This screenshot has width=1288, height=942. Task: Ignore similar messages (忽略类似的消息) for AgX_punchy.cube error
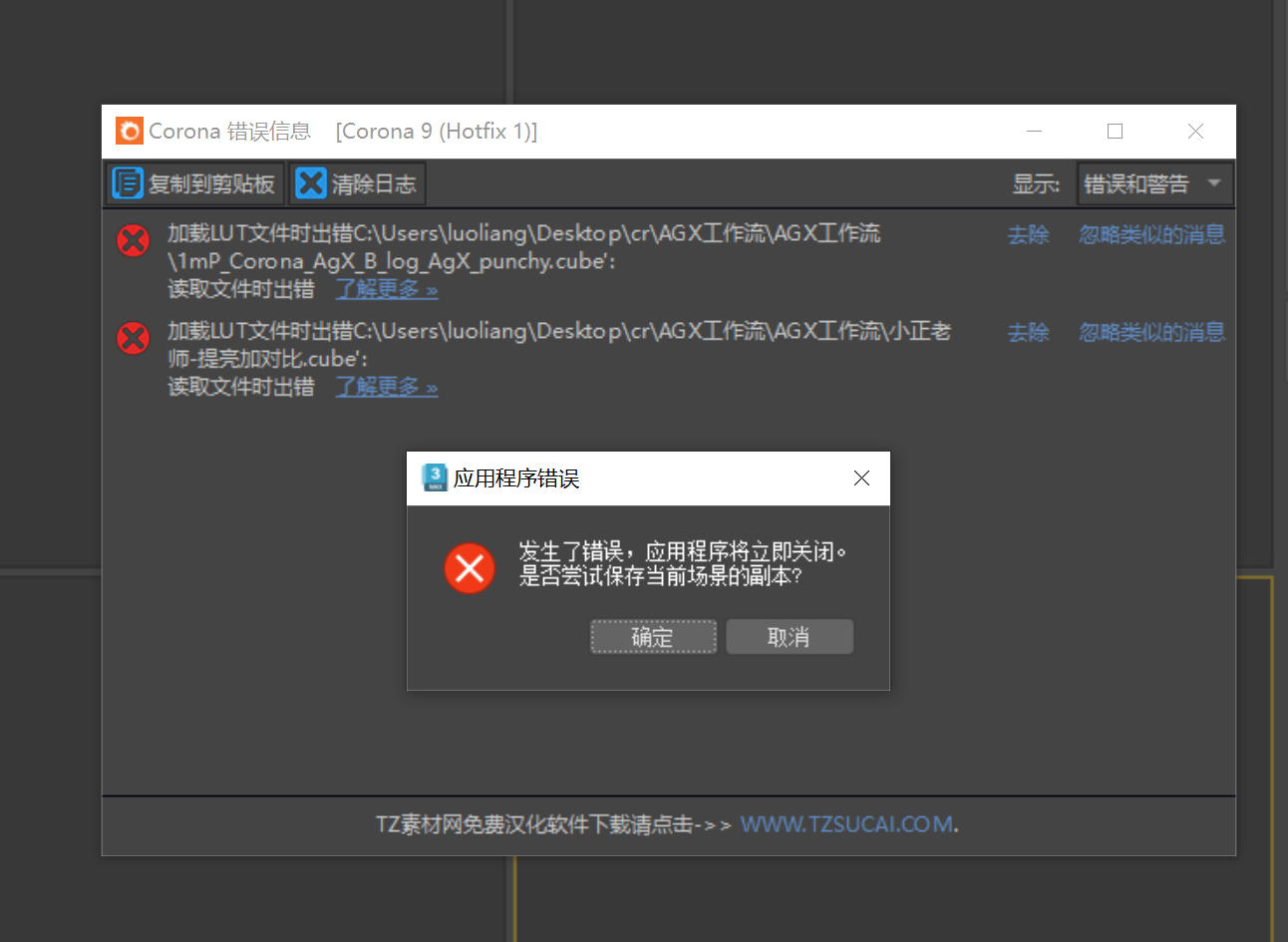click(x=1151, y=234)
